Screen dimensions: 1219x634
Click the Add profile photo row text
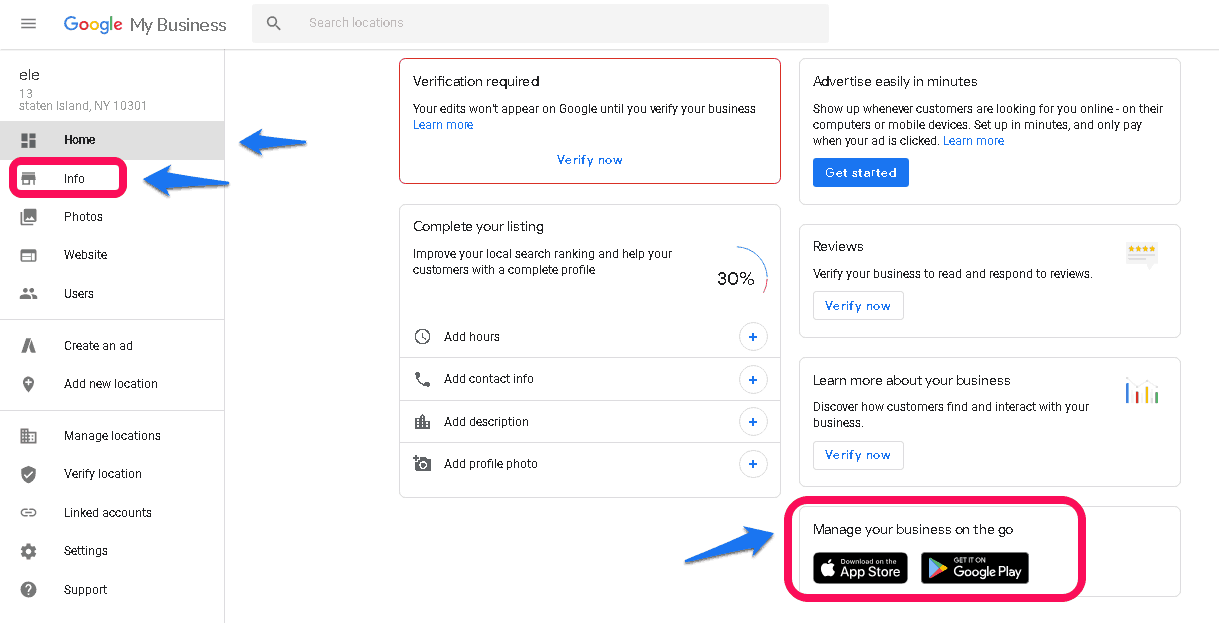491,464
